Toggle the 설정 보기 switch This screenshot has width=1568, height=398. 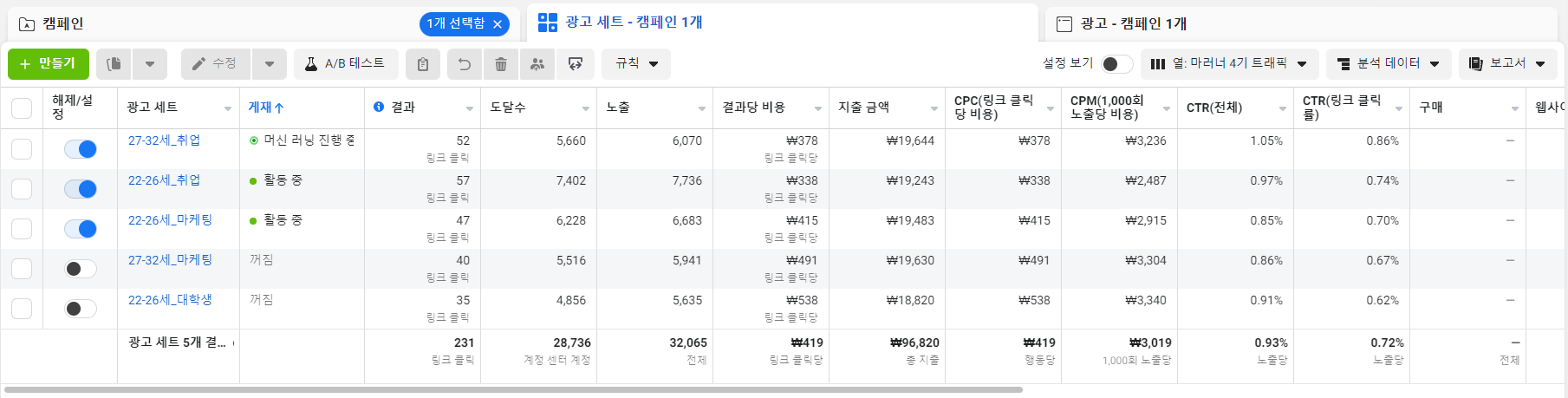[1116, 64]
